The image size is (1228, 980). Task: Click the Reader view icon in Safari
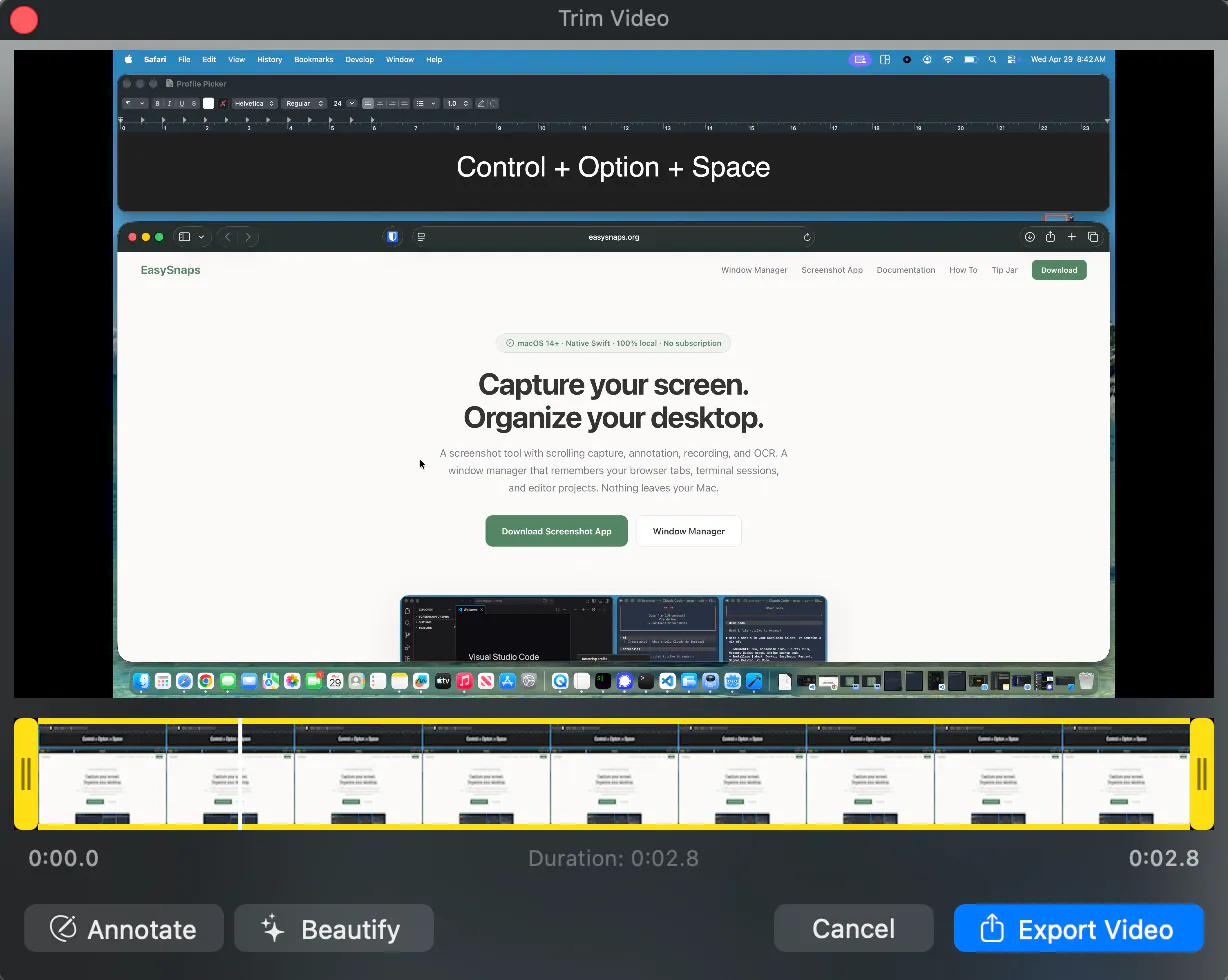click(421, 237)
